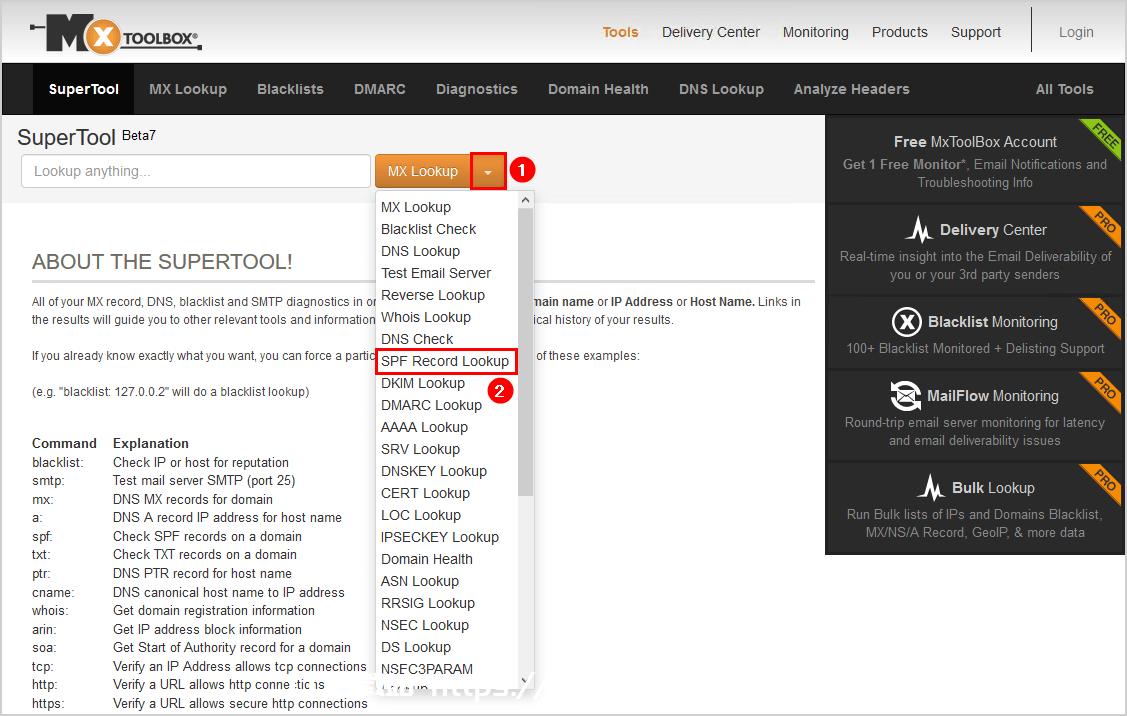Select DKIM Lookup option
The image size is (1127, 716).
[423, 383]
